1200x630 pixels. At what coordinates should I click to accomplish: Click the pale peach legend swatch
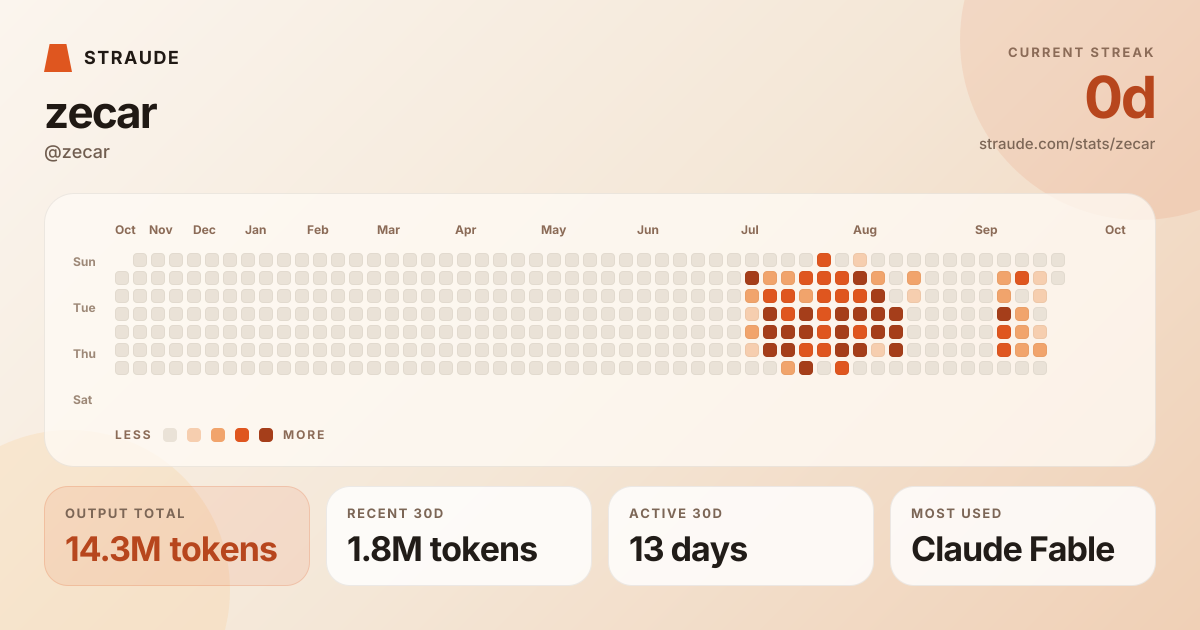tap(194, 435)
